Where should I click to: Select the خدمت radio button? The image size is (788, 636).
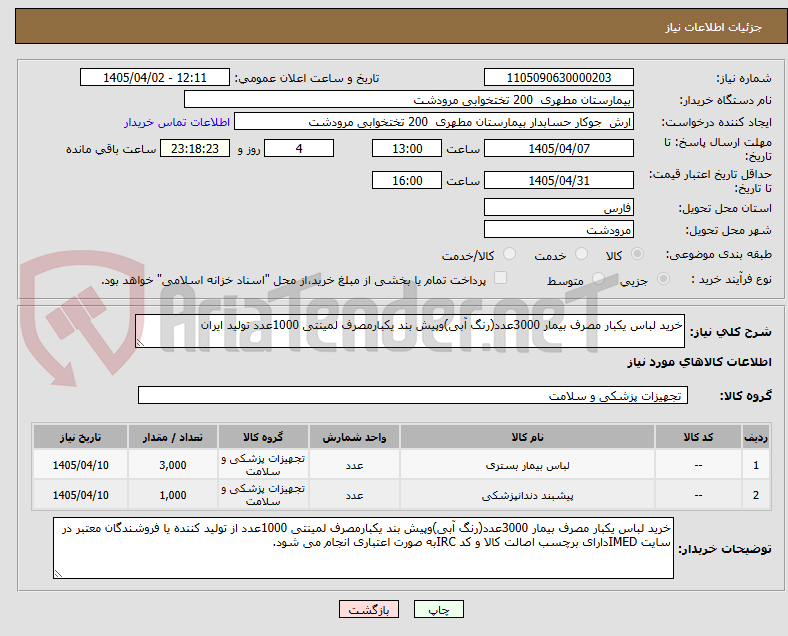click(x=581, y=254)
